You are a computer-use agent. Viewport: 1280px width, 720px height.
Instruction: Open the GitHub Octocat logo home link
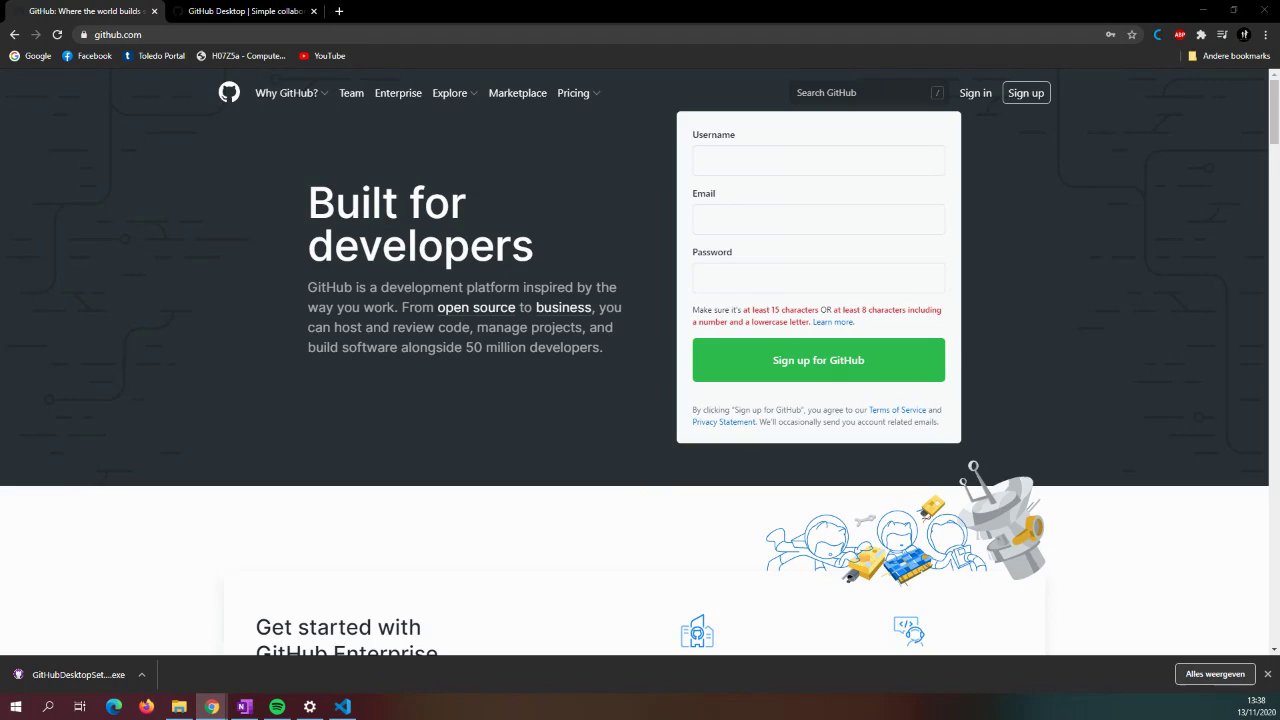coord(229,93)
